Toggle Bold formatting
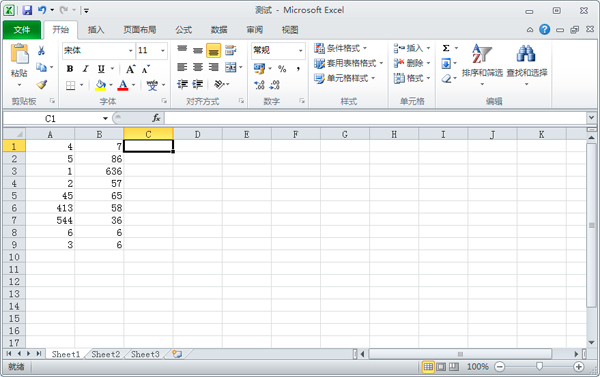 [x=70, y=69]
